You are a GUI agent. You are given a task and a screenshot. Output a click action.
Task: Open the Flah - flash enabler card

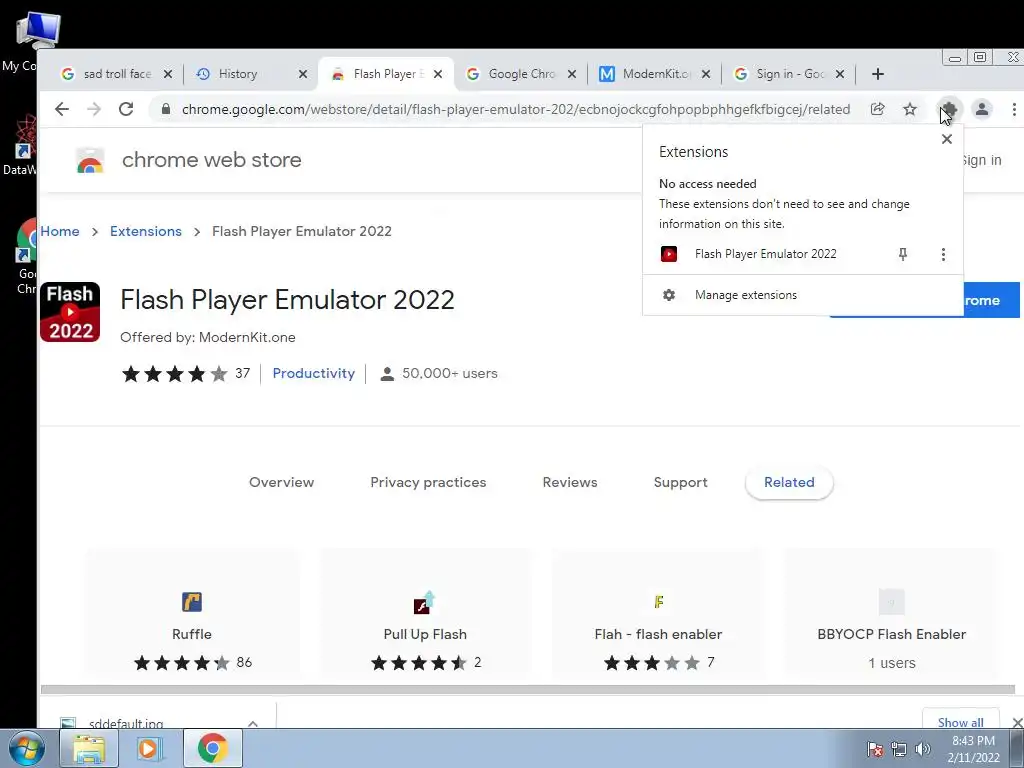tap(658, 614)
